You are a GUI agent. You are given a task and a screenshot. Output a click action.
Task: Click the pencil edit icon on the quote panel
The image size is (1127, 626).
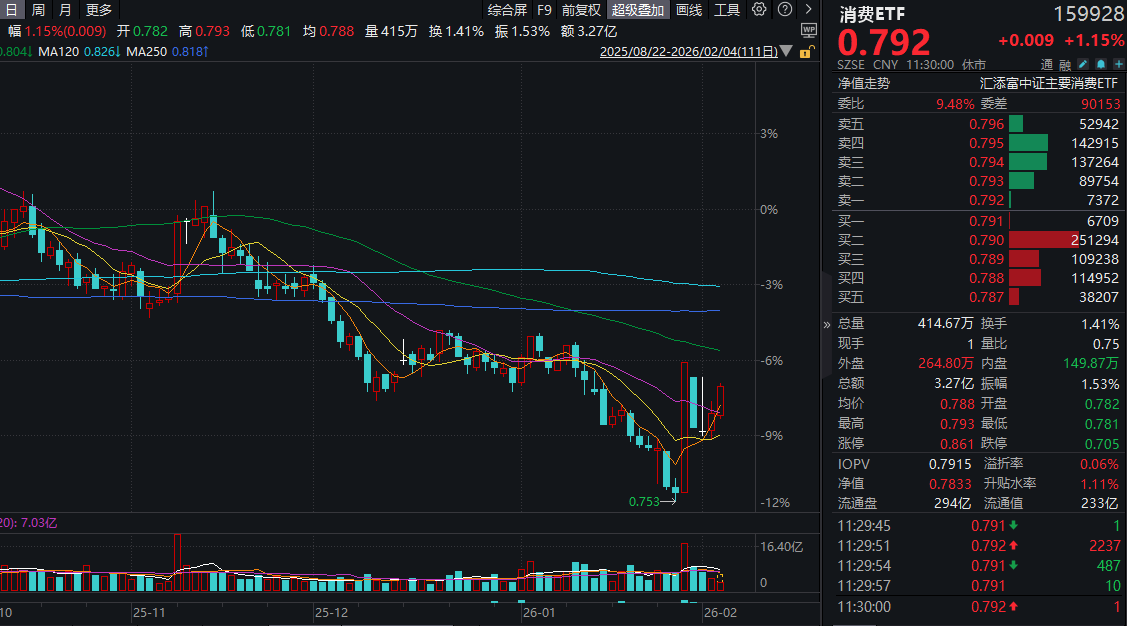click(x=1083, y=64)
